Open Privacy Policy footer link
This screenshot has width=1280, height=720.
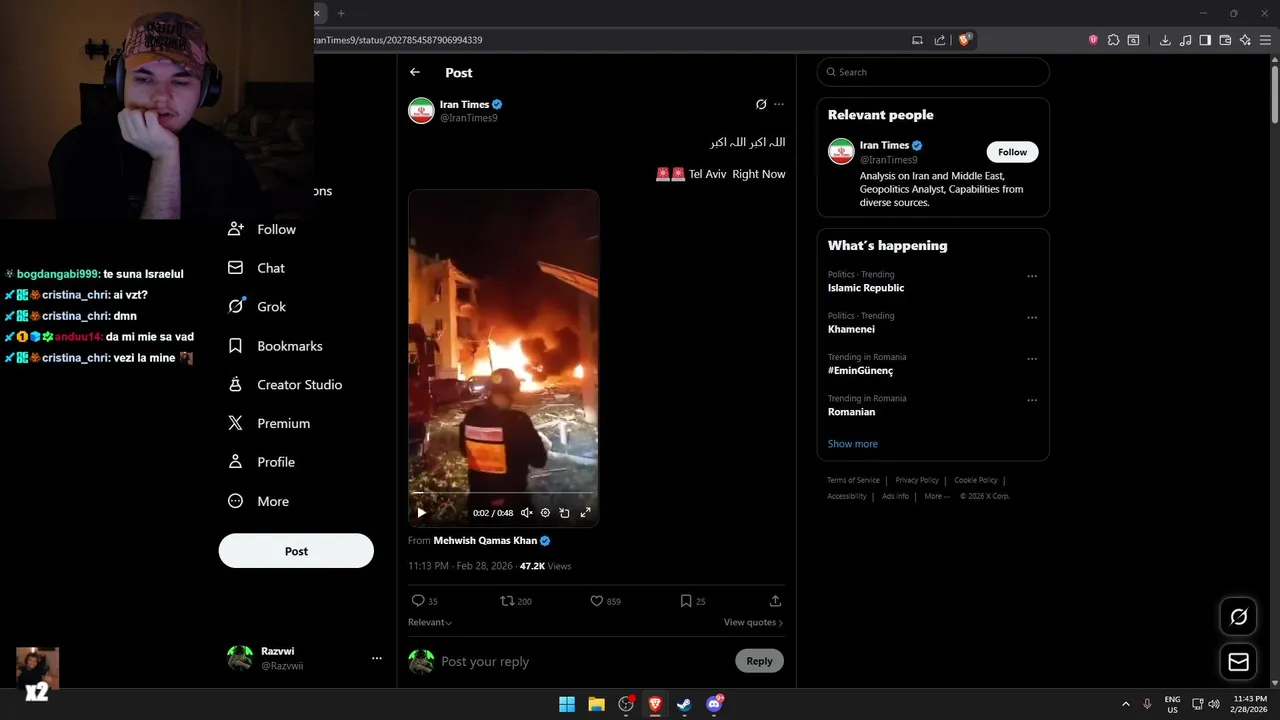[x=917, y=480]
